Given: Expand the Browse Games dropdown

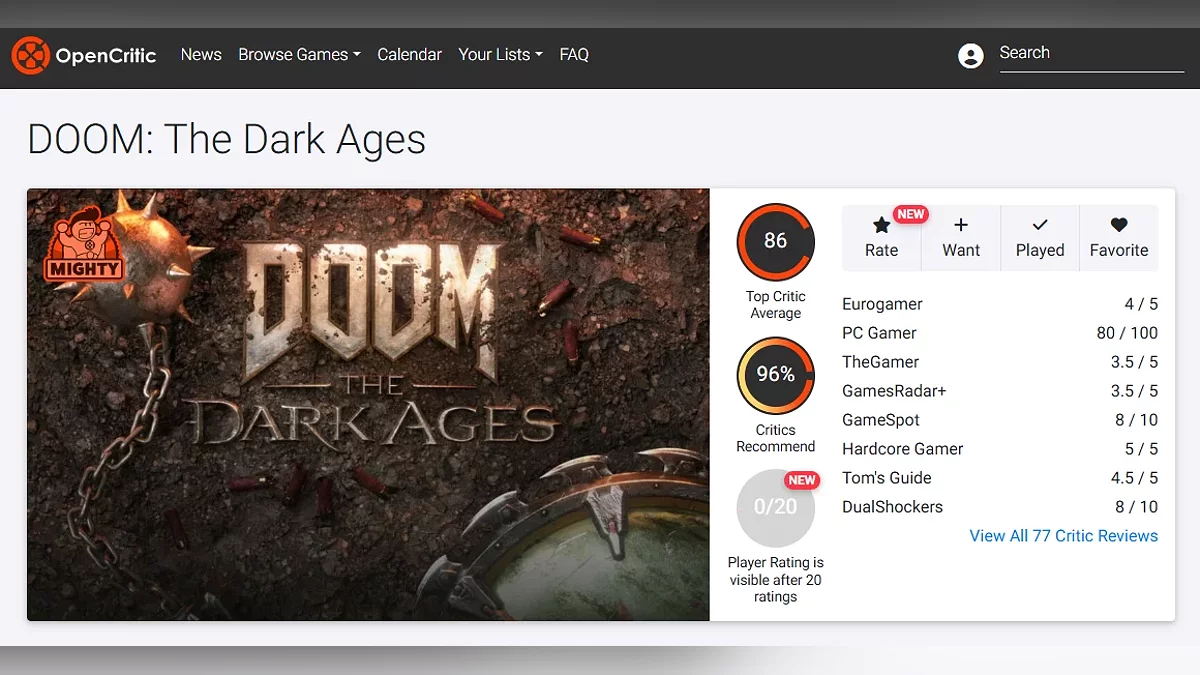Looking at the screenshot, I should point(299,55).
